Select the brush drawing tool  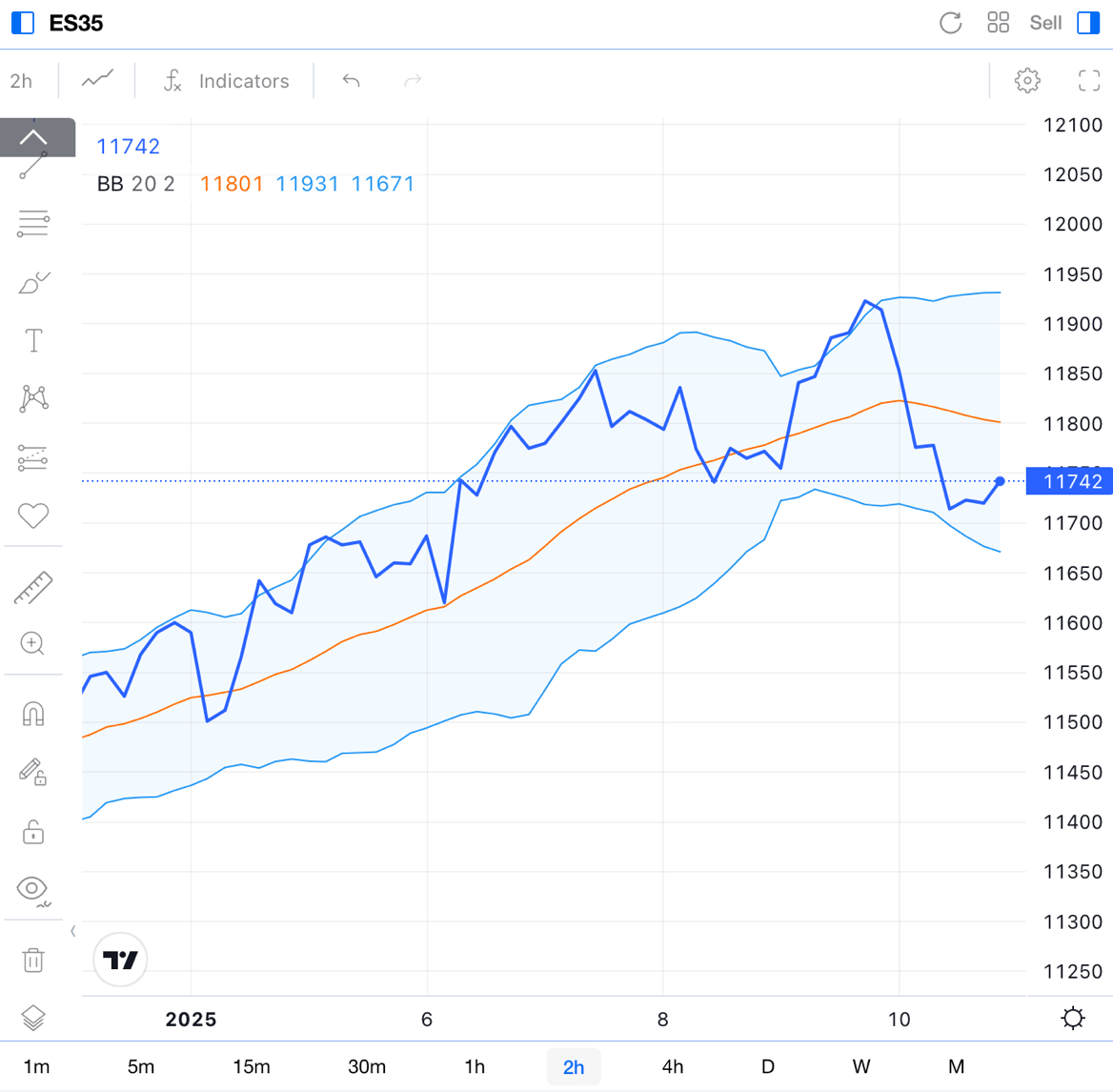point(32,283)
